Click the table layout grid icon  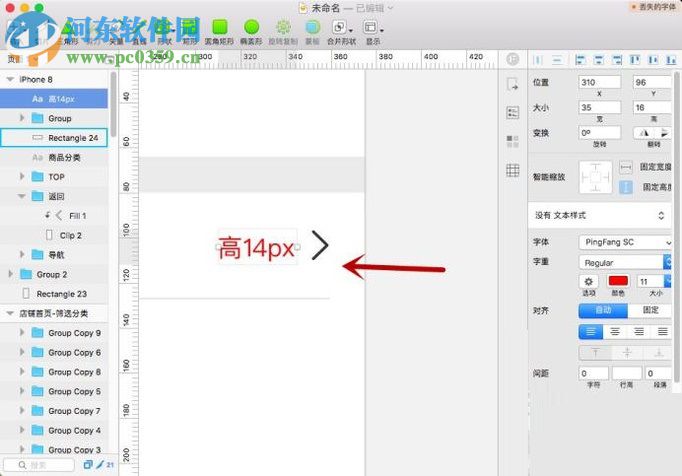coord(513,170)
